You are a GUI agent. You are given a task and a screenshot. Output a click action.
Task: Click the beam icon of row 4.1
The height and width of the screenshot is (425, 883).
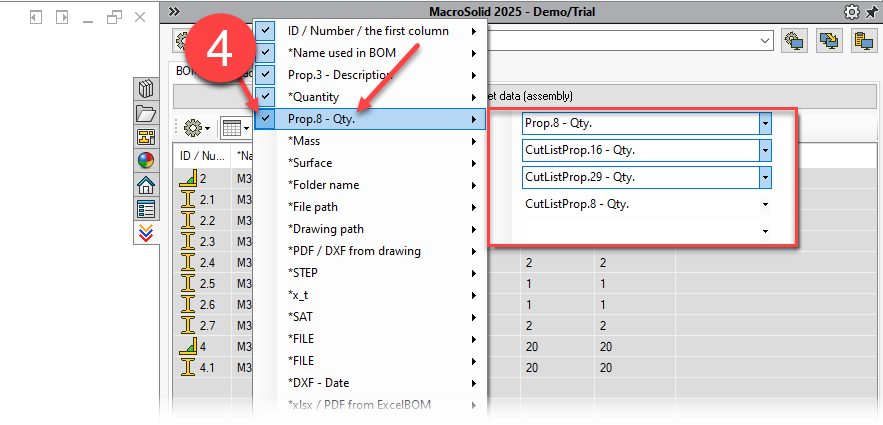pos(189,368)
